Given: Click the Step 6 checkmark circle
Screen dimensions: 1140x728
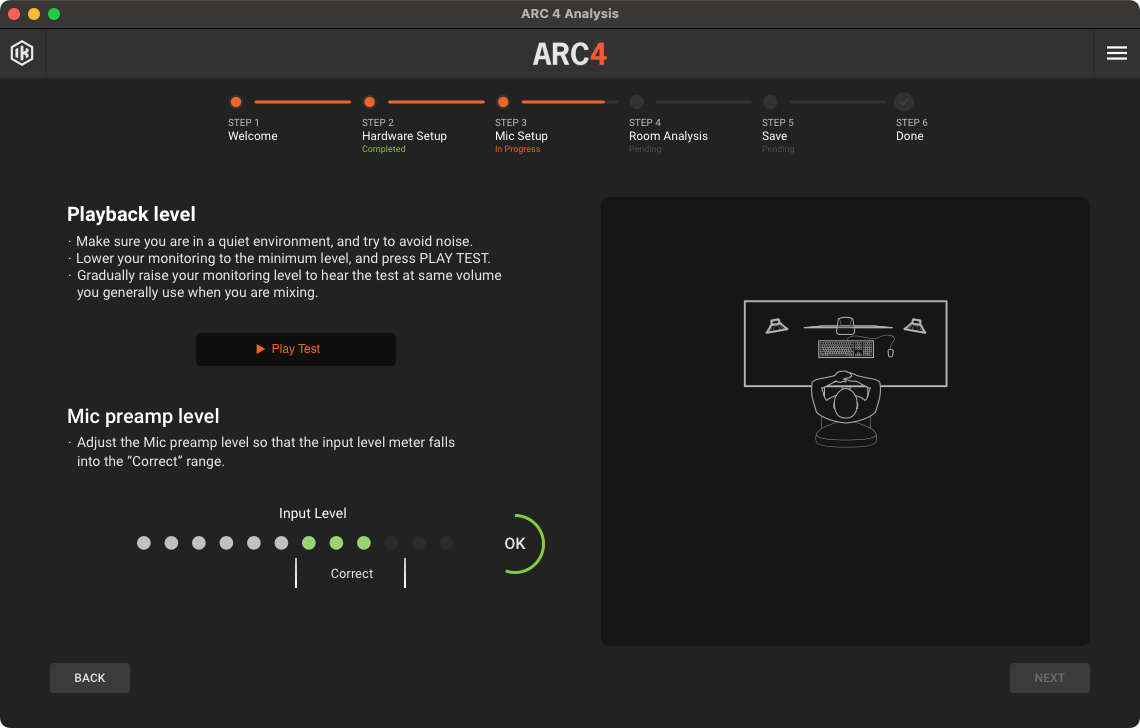Looking at the screenshot, I should pos(904,102).
